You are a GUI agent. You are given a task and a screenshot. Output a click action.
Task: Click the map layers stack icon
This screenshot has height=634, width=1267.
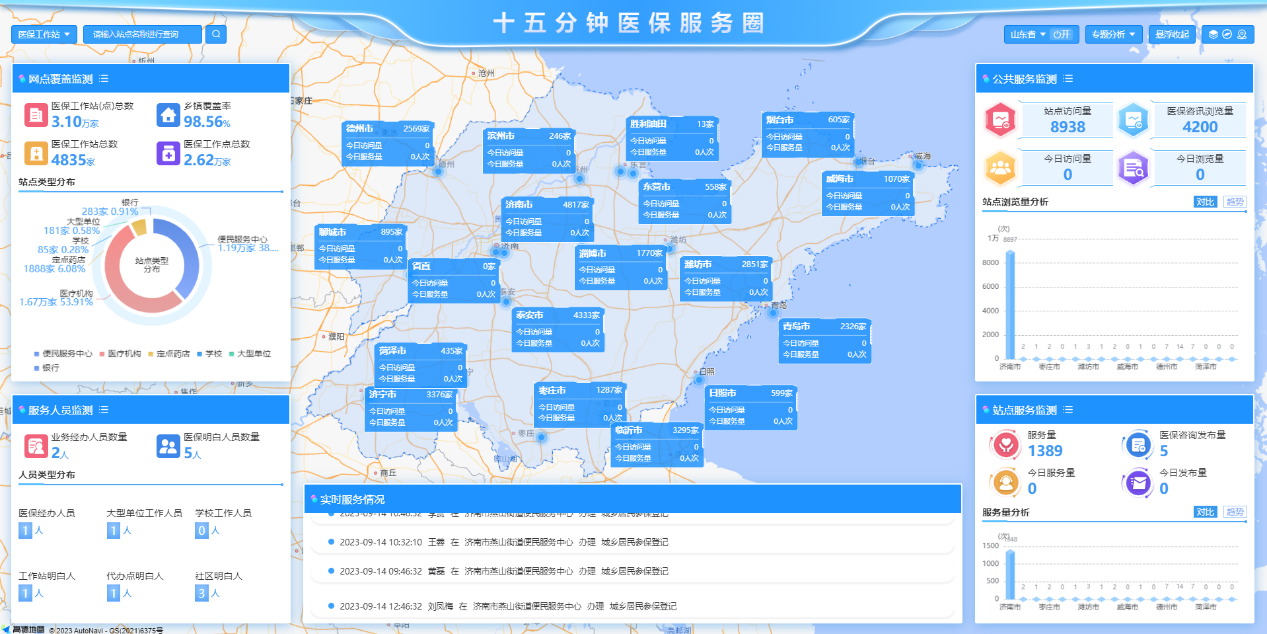(x=1213, y=34)
